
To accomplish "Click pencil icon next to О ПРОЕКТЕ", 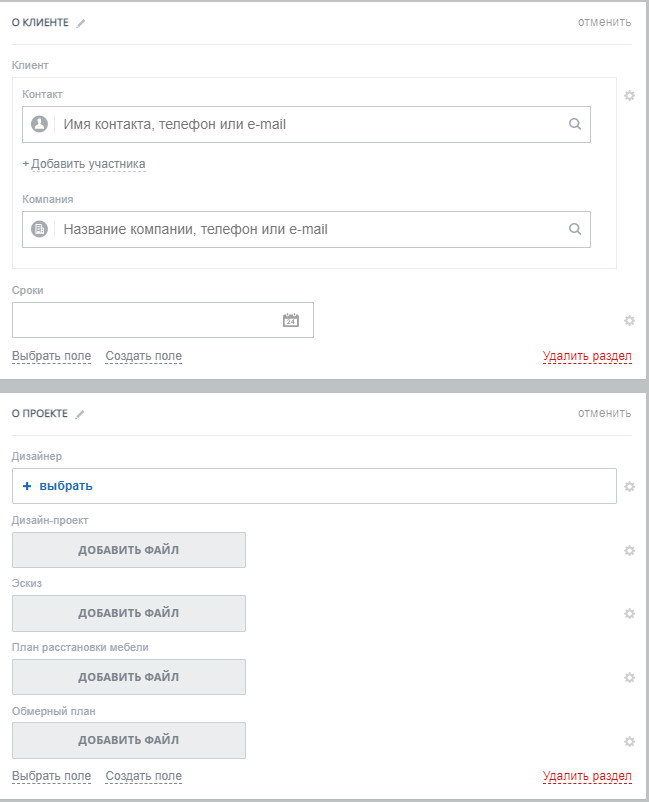I will [80, 414].
